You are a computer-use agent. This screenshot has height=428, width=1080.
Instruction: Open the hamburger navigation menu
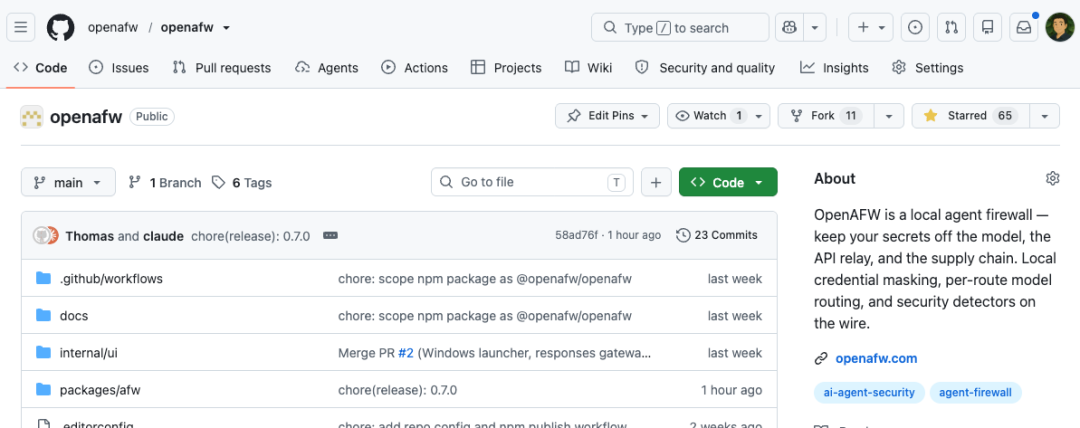coord(21,28)
